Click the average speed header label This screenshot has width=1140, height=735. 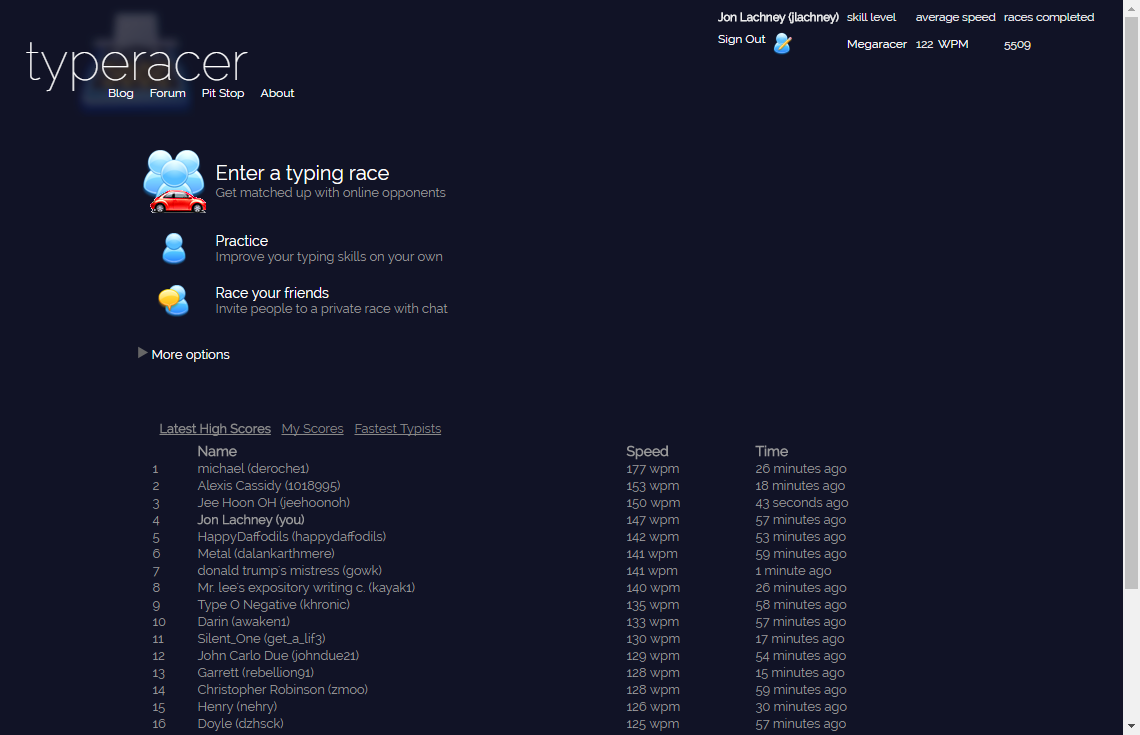955,17
